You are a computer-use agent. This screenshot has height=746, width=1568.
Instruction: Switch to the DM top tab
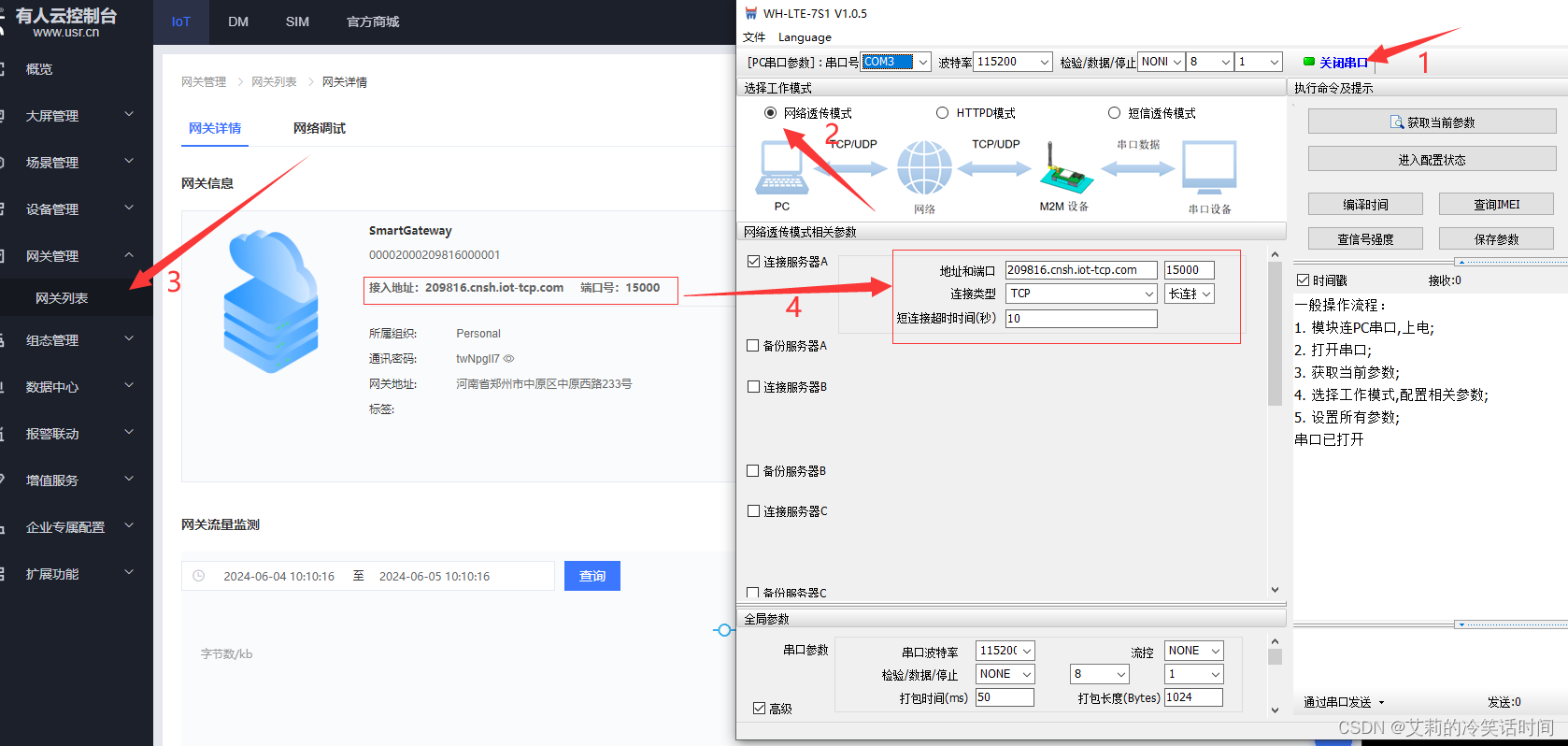(x=238, y=22)
